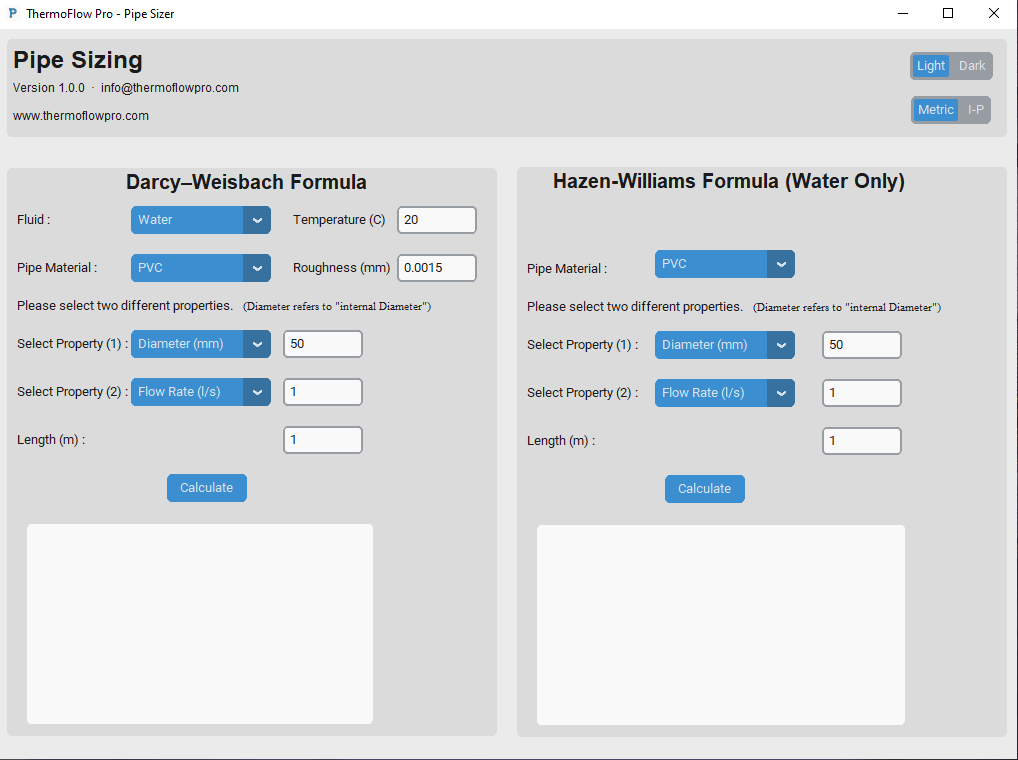Screen dimensions: 1018x760
Task: Open Darcy–Weisbach Select Property (2) Flow Rate dropdown
Action: (200, 392)
